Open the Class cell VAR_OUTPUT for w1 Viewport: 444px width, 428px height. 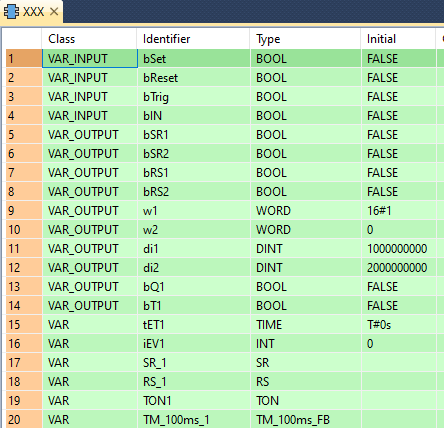90,211
